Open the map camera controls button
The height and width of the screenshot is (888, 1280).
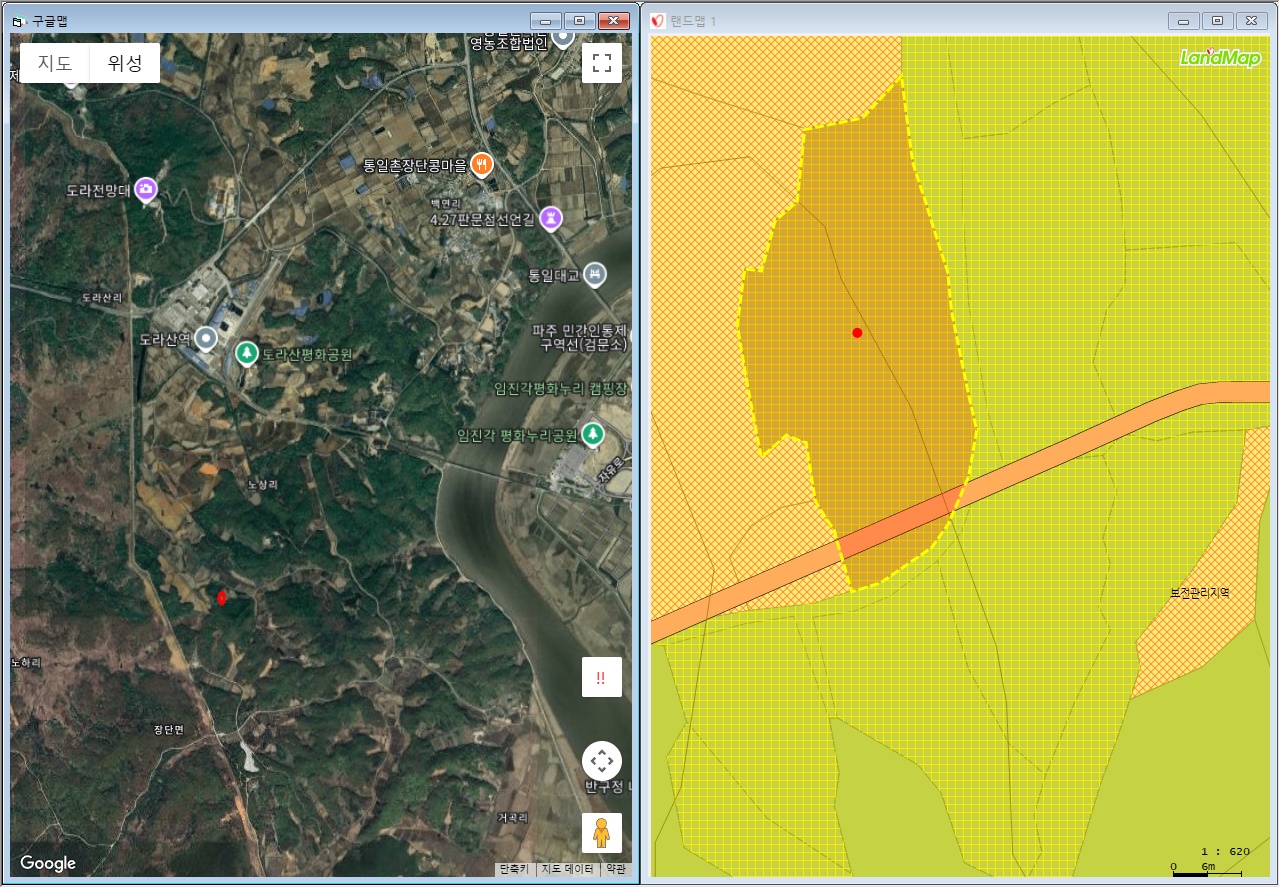click(601, 761)
